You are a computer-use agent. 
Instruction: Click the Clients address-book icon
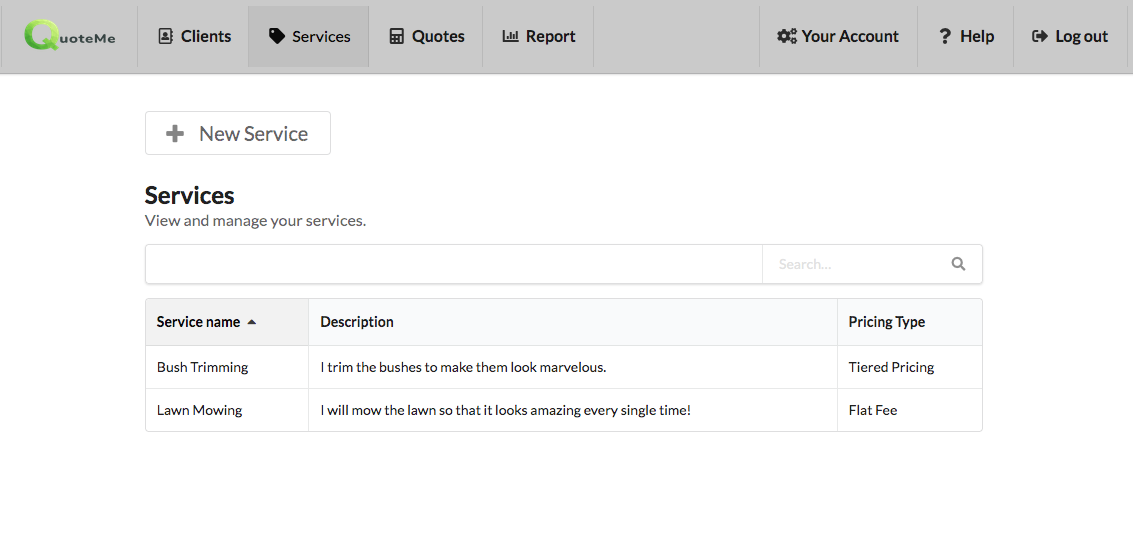click(x=165, y=36)
